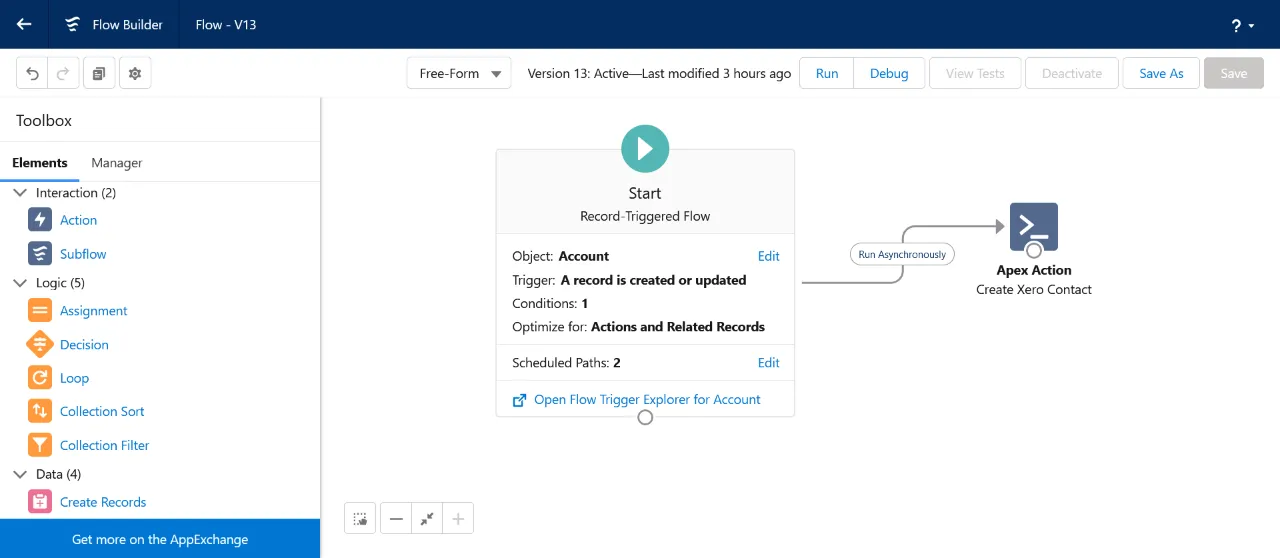Collapse the Logic section
Image resolution: width=1280 pixels, height=558 pixels.
(x=20, y=283)
